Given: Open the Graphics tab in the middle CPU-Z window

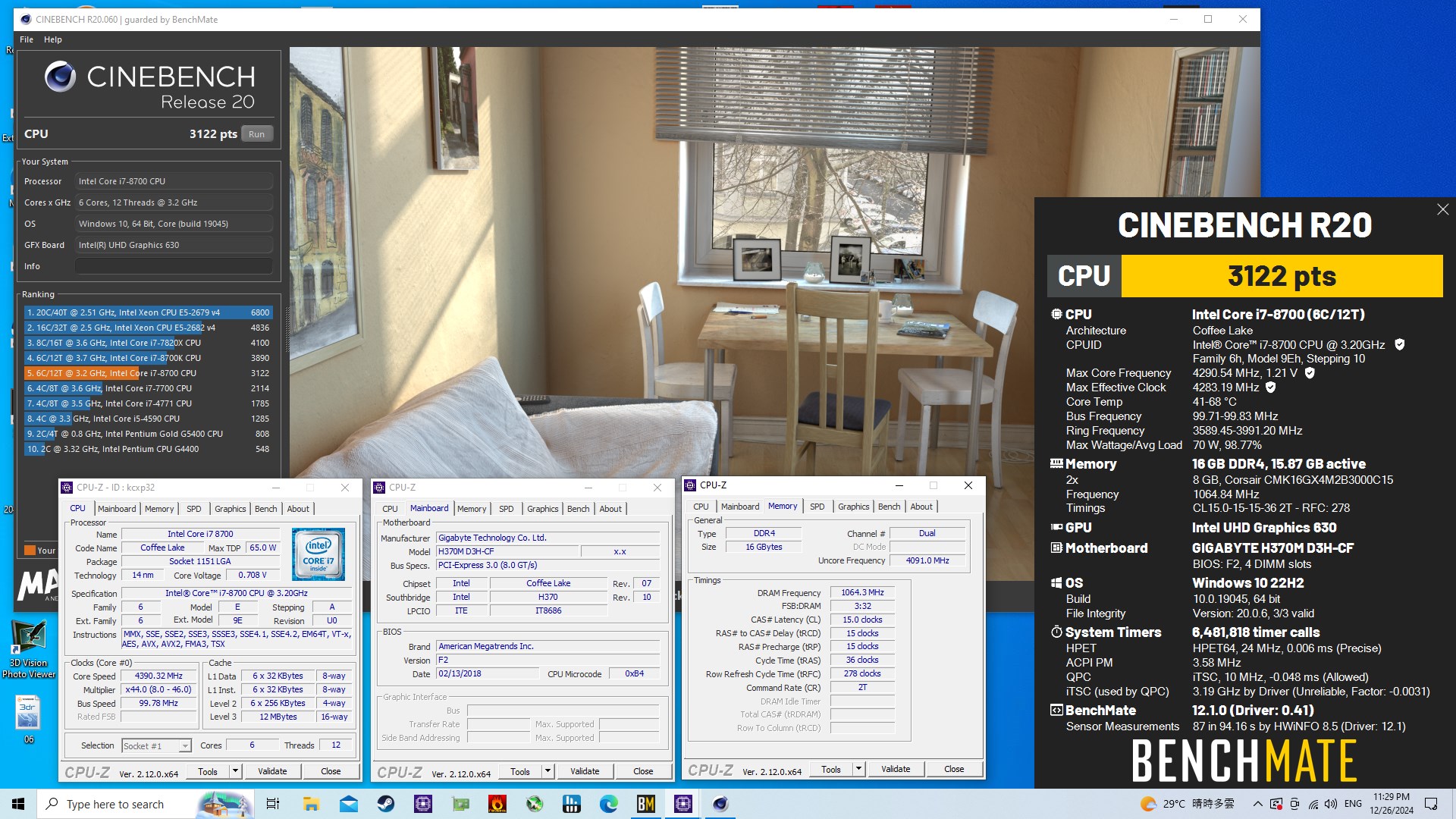Looking at the screenshot, I should [x=543, y=509].
